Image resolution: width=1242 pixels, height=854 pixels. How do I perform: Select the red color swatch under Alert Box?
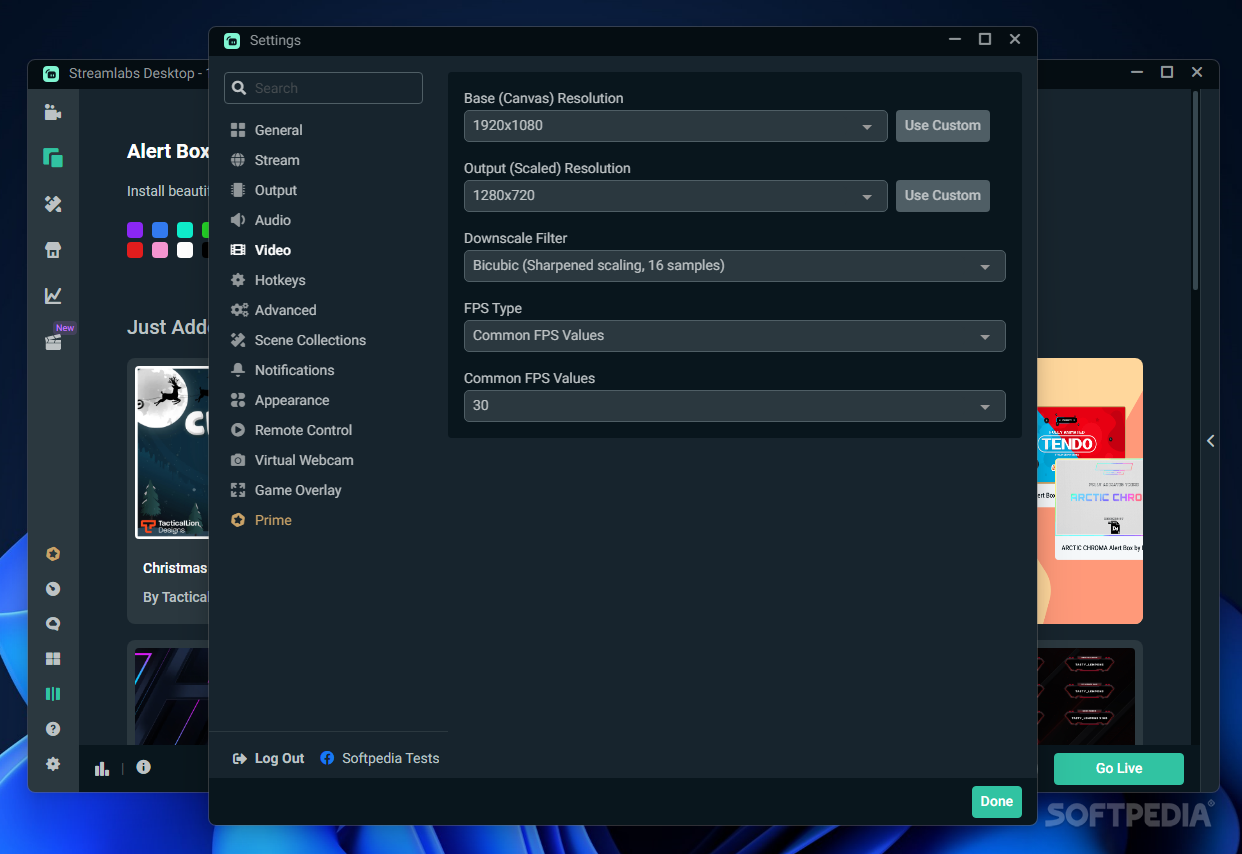[x=135, y=250]
